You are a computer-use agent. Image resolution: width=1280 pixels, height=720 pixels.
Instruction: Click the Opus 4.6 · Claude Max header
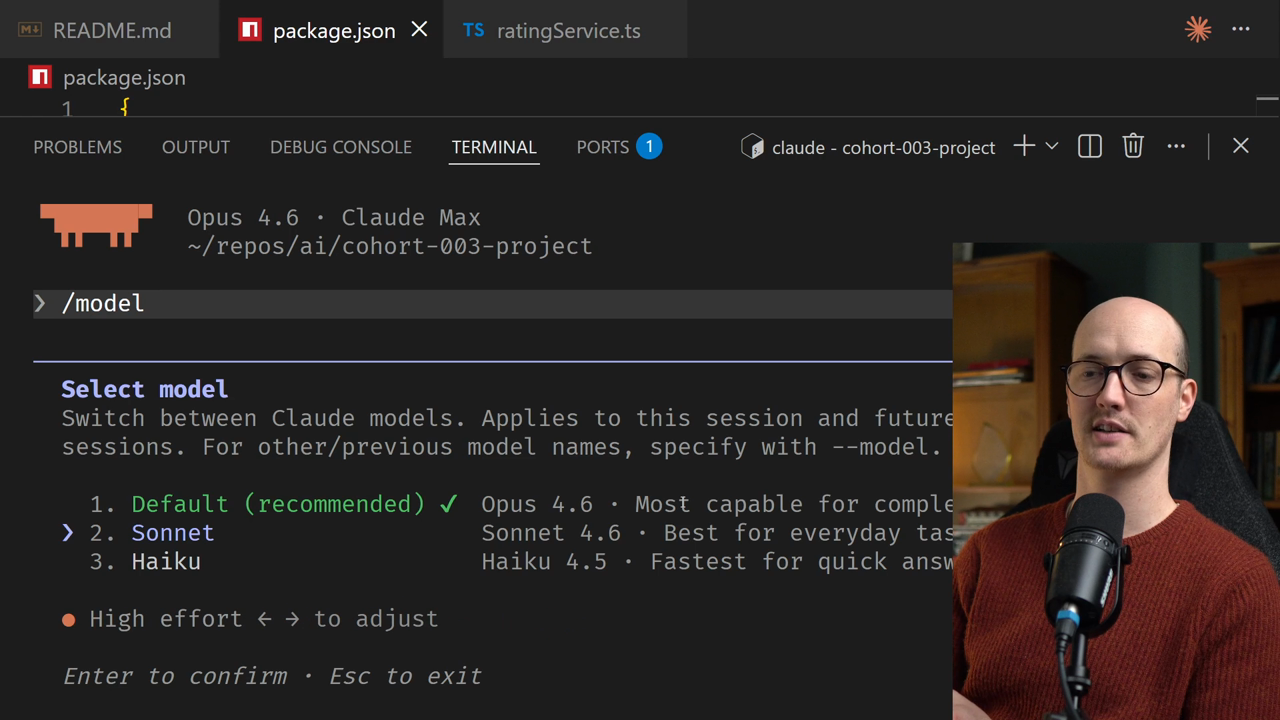pyautogui.click(x=334, y=218)
